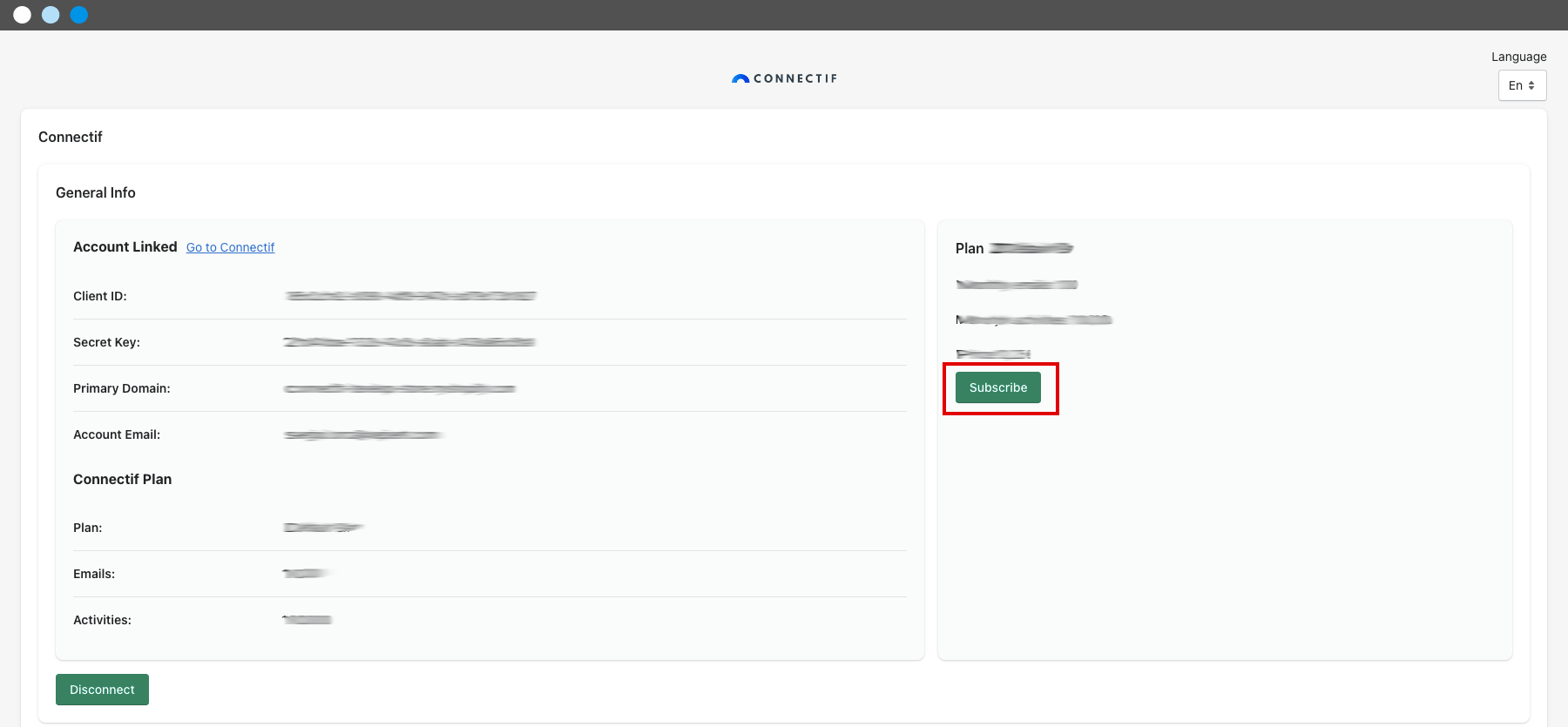Click the Language label
Image resolution: width=1568 pixels, height=727 pixels.
coord(1519,57)
